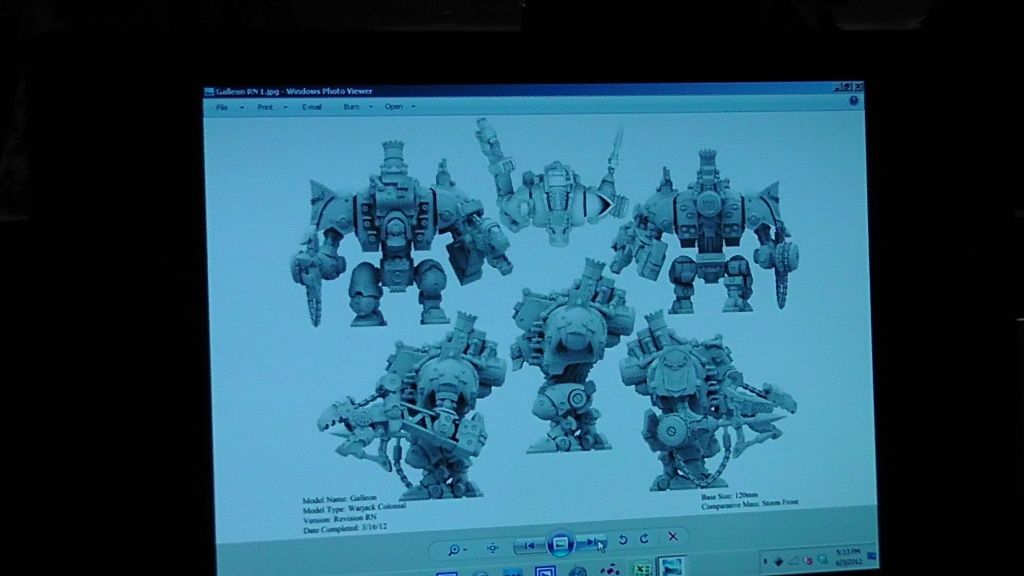Click the Actual Size icon
This screenshot has height=576, width=1024.
pyautogui.click(x=492, y=548)
